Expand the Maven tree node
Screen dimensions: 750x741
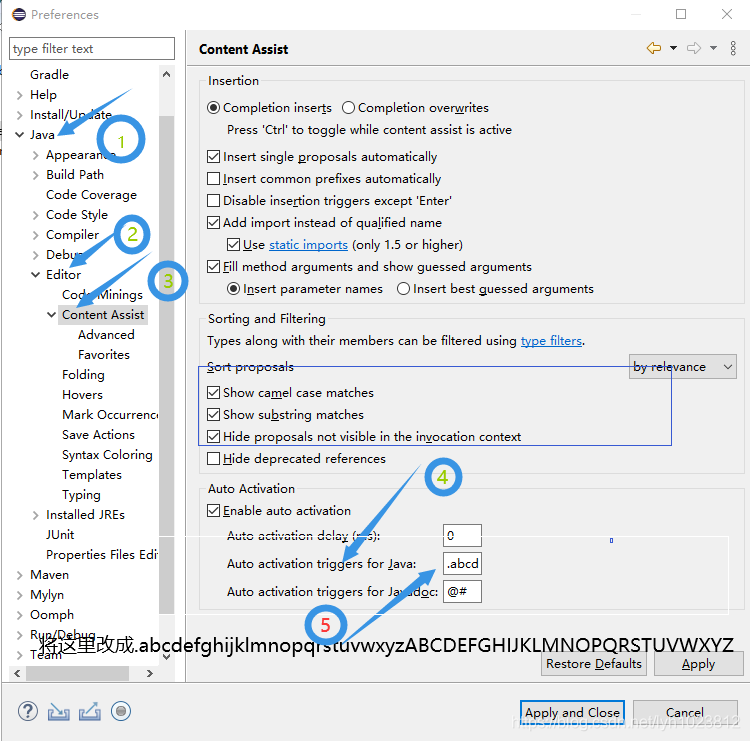pyautogui.click(x=20, y=575)
